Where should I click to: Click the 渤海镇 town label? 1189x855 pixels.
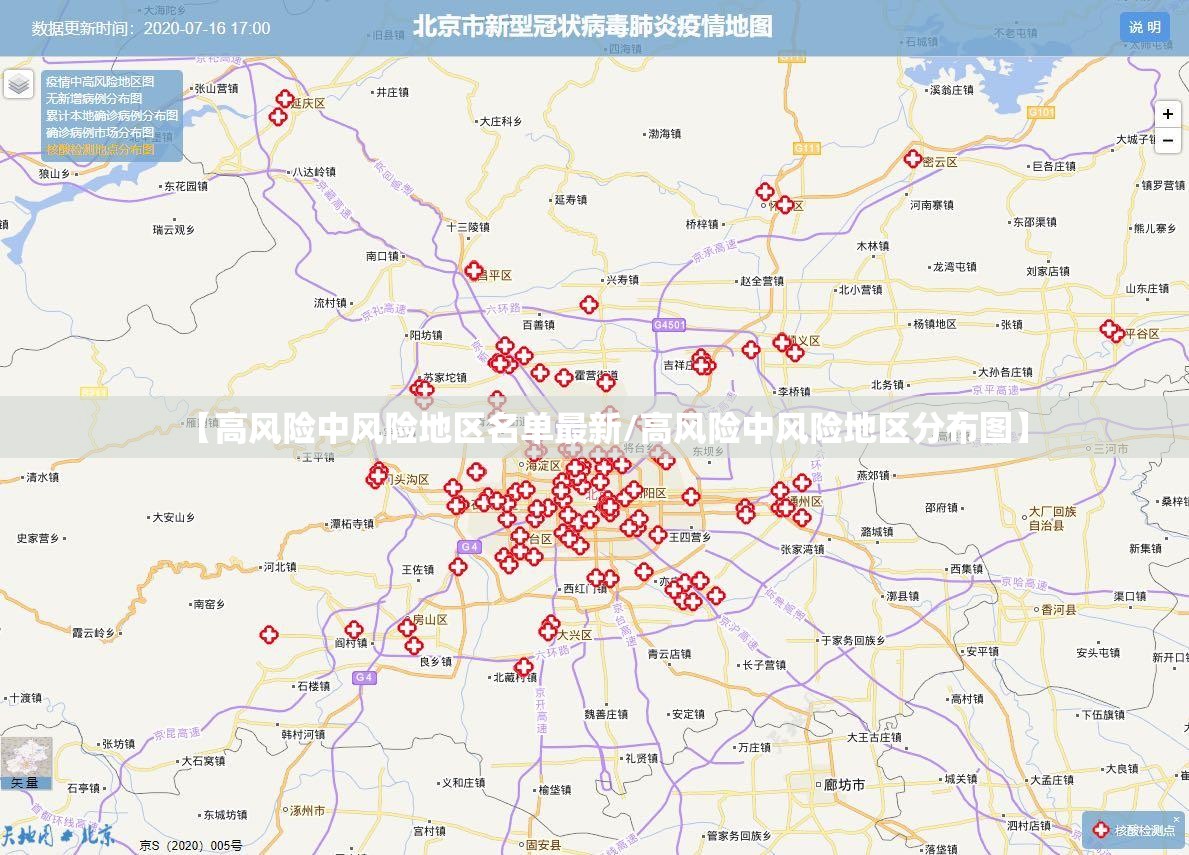click(664, 133)
